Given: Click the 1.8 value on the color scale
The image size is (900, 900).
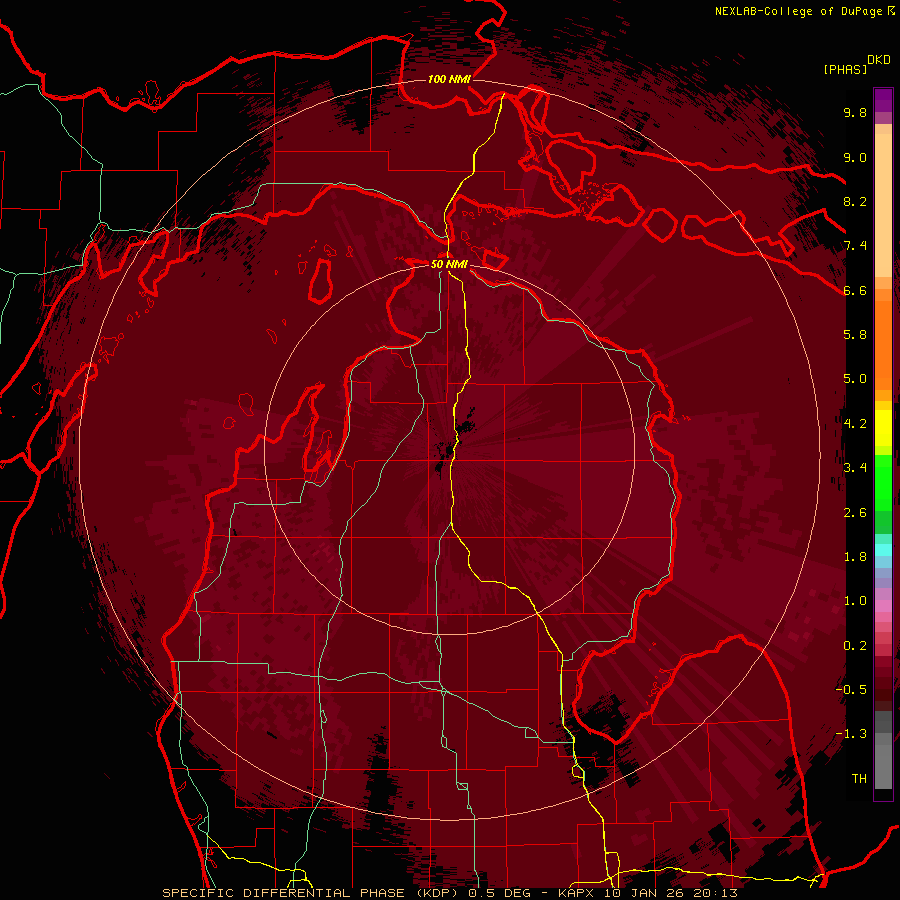Looking at the screenshot, I should pos(855,557).
